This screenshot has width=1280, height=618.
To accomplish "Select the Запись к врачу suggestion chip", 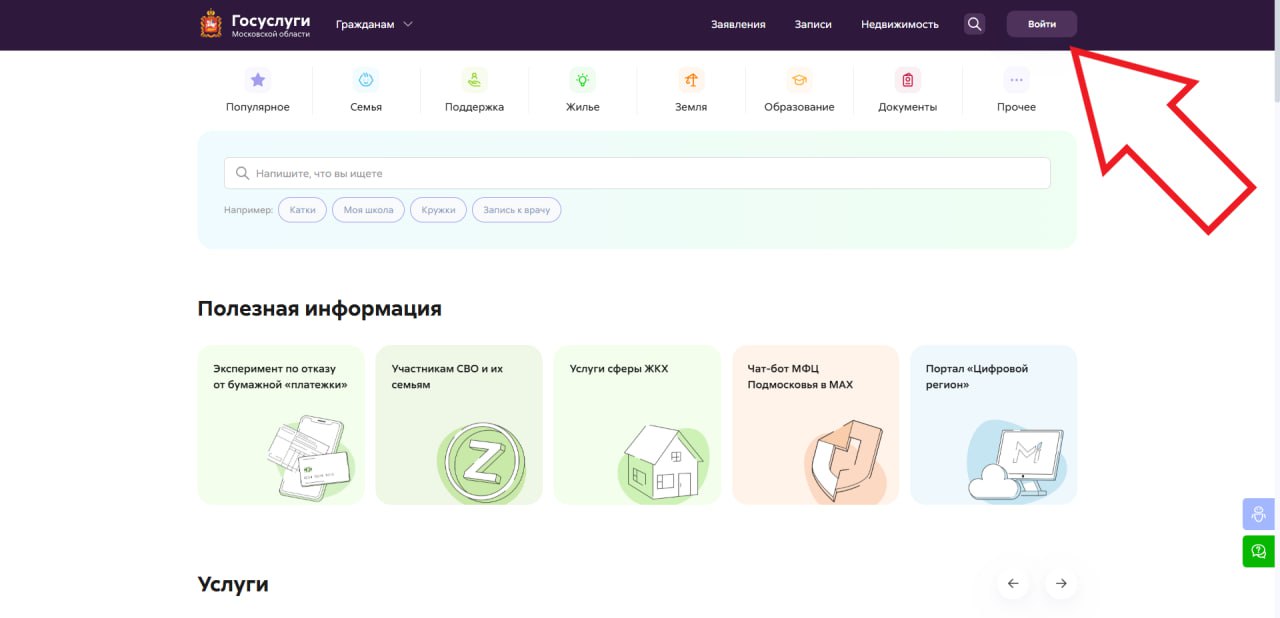I will (516, 210).
